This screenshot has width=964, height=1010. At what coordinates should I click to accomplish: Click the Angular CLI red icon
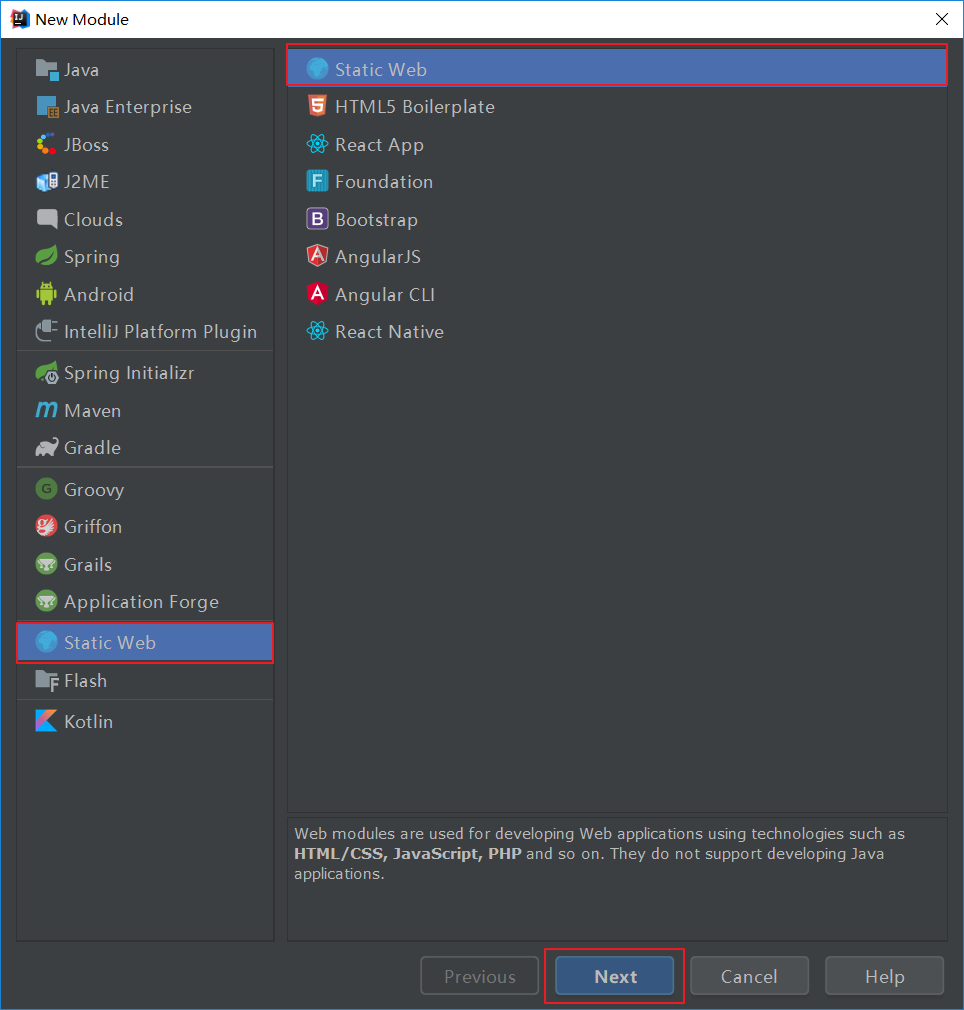[x=317, y=294]
